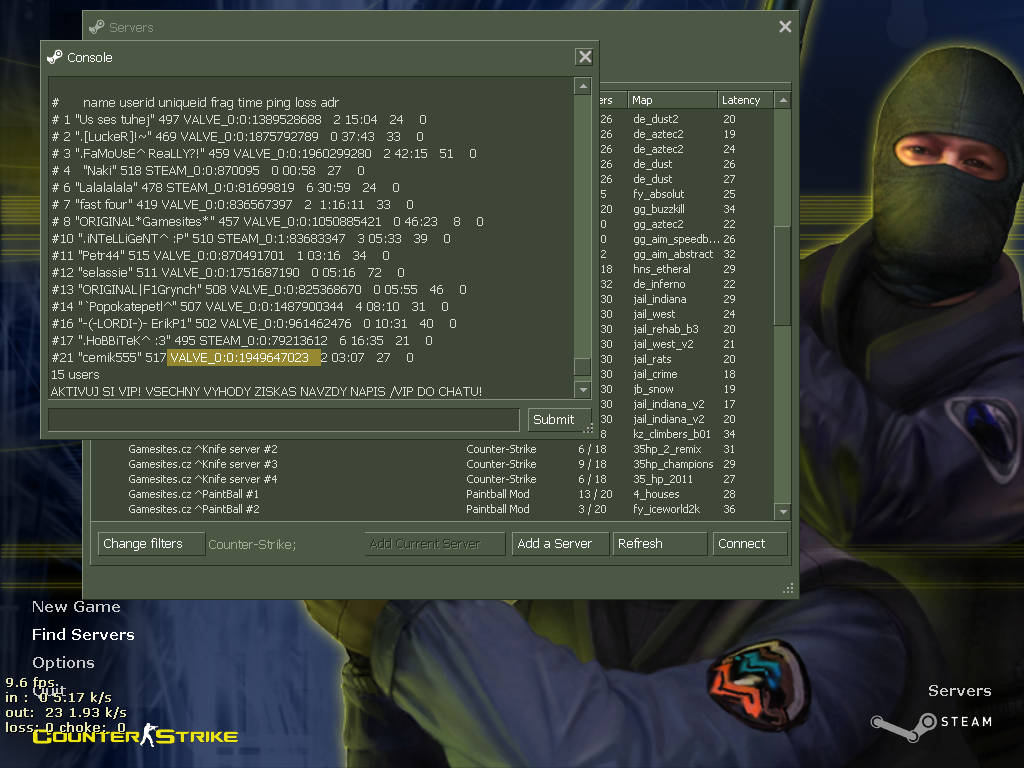This screenshot has height=768, width=1024.
Task: Sort servers by Latency column header
Action: pyautogui.click(x=745, y=100)
